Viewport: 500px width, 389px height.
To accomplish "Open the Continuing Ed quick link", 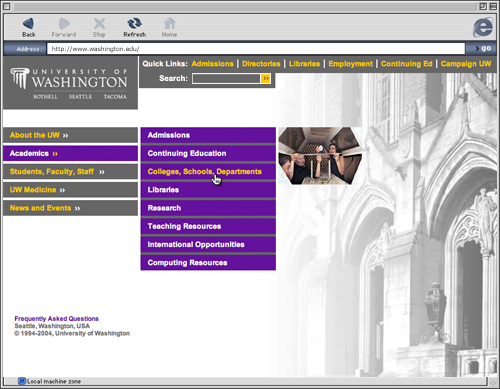I will [407, 64].
